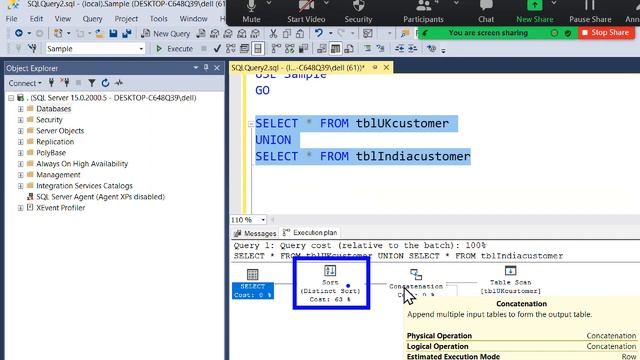Click New Share in Zoom toolbar

(x=535, y=11)
